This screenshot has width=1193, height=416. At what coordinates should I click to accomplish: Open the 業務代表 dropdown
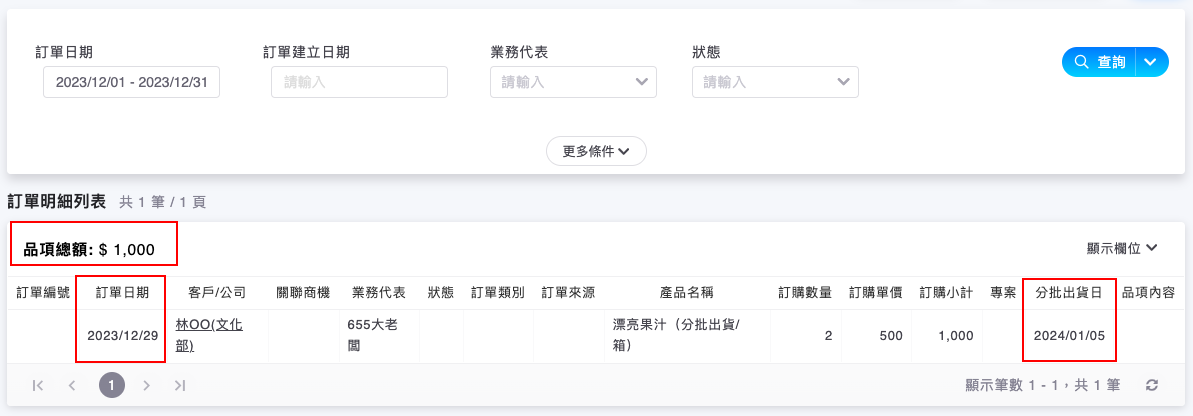coord(573,82)
